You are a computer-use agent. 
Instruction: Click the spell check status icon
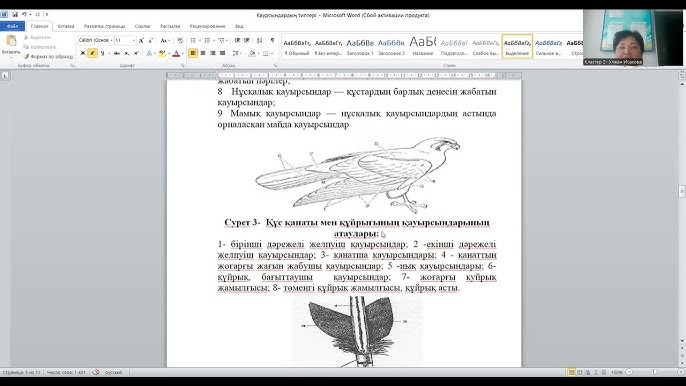[96, 372]
